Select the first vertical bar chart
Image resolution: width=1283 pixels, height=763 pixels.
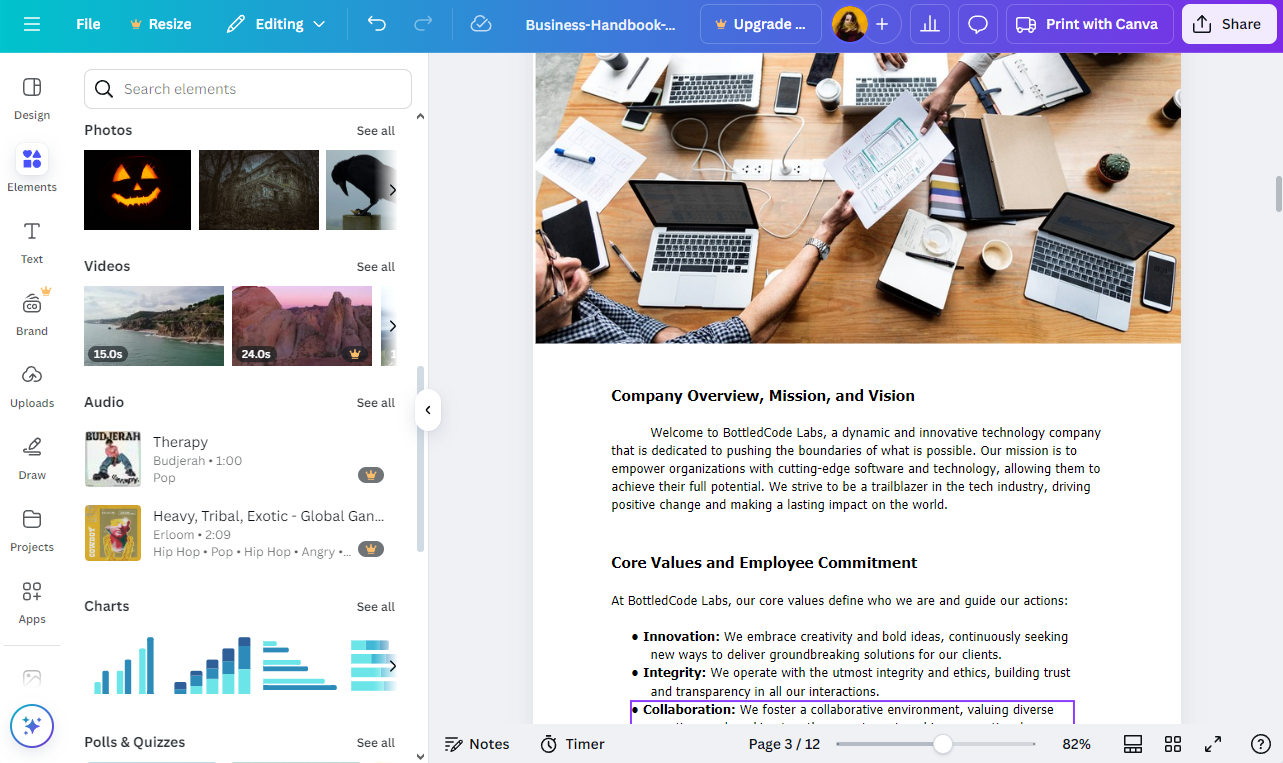pos(125,665)
